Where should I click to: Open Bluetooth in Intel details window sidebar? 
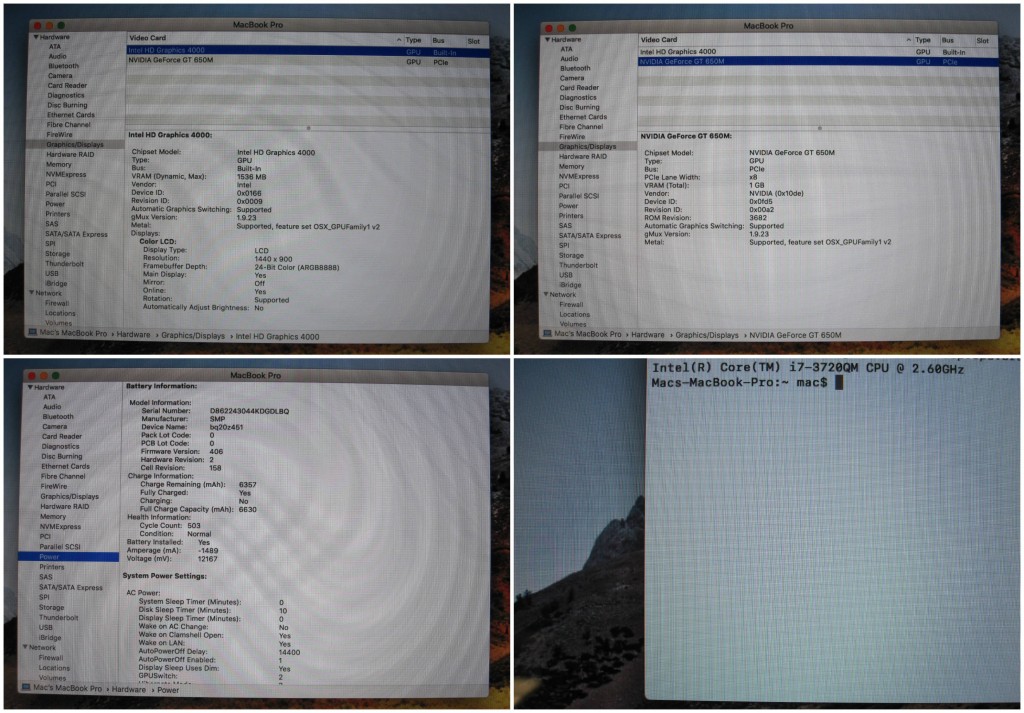pos(63,66)
